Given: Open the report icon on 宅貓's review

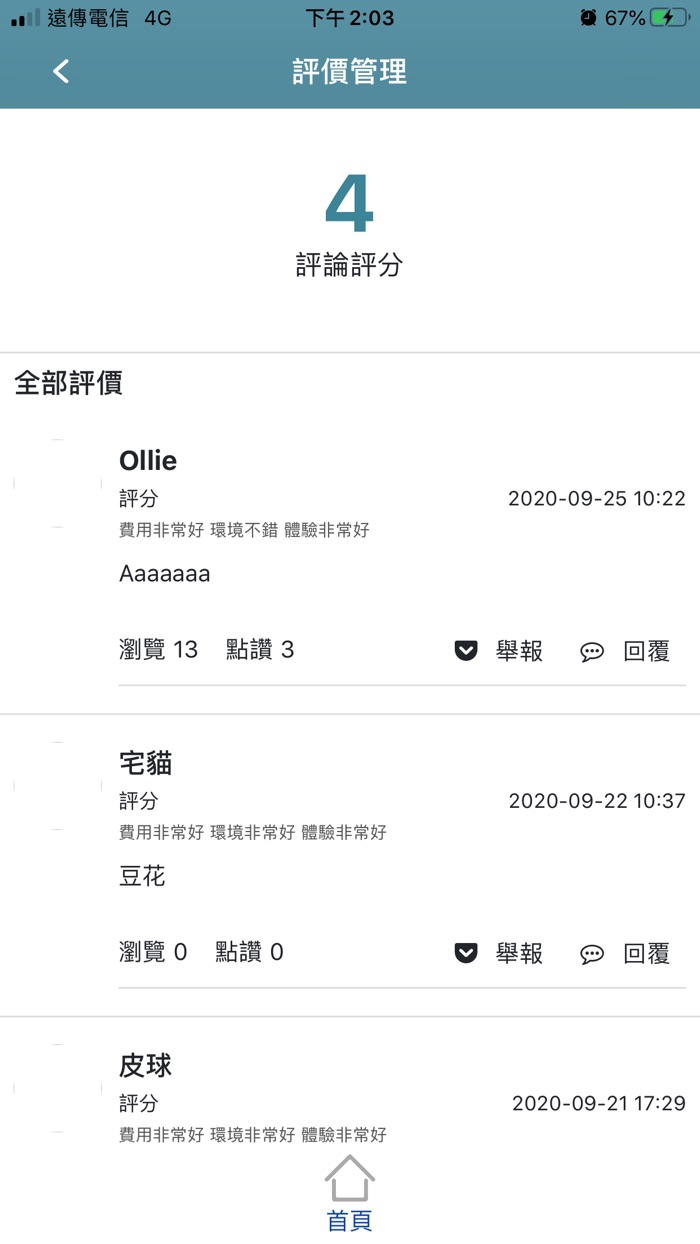Looking at the screenshot, I should (x=464, y=953).
